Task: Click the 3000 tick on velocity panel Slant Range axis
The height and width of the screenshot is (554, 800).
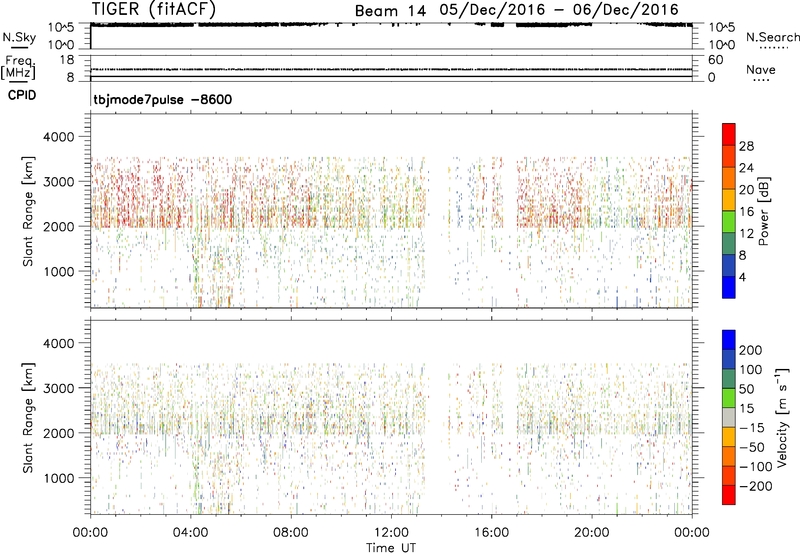Action: [x=58, y=388]
